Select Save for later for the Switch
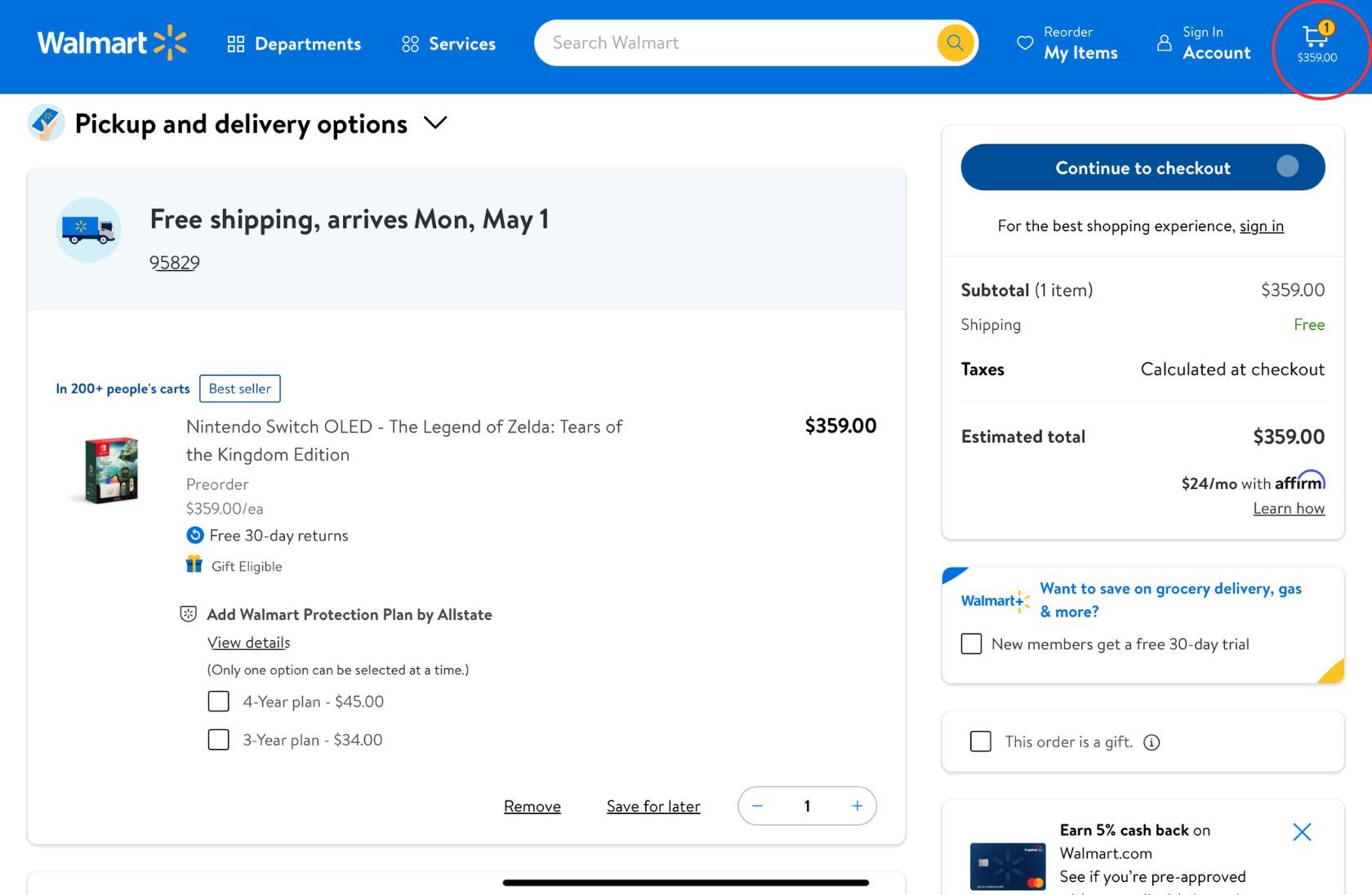 pos(653,806)
